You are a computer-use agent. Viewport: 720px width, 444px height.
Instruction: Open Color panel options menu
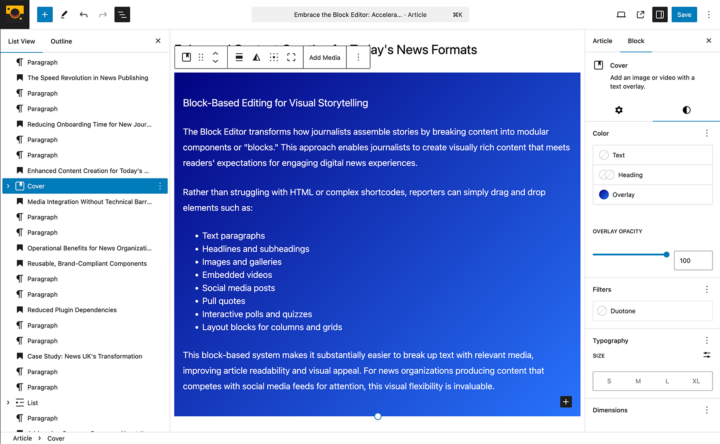point(707,133)
